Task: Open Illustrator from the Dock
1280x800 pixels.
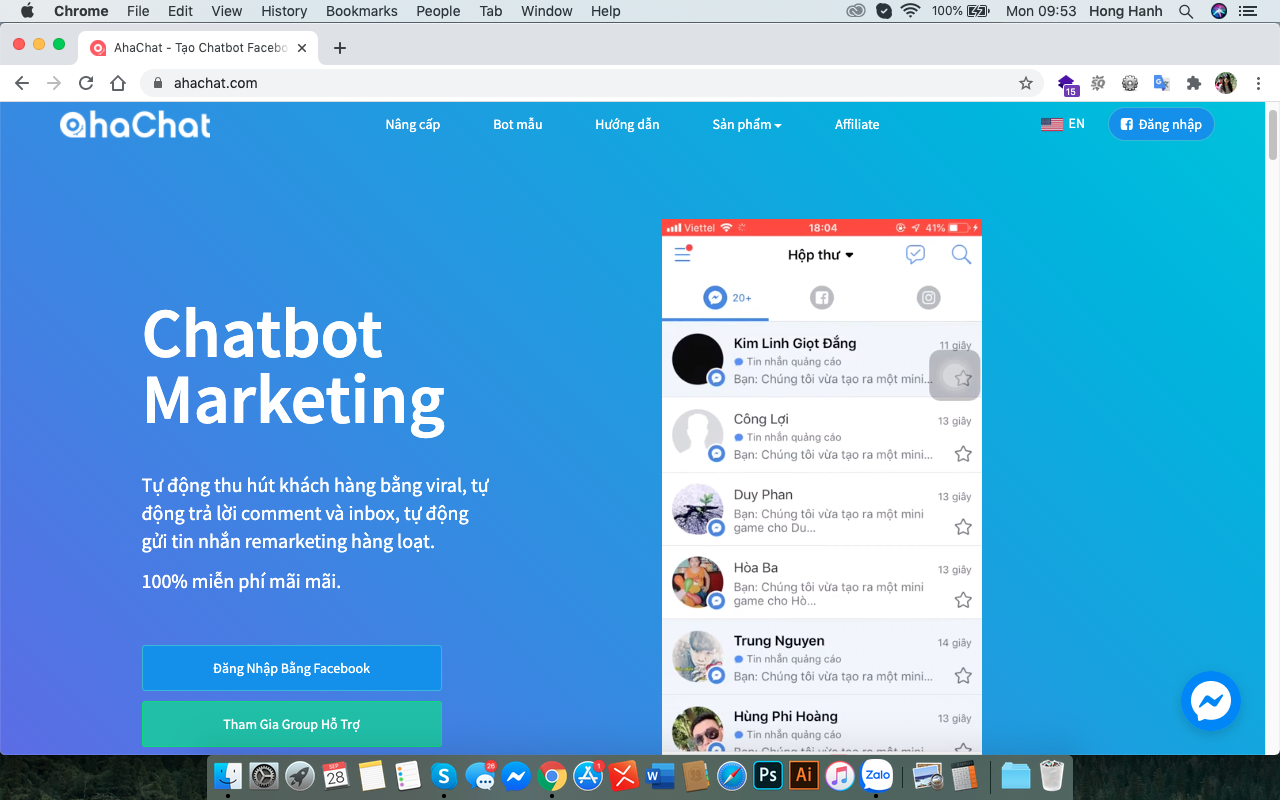Action: [803, 775]
